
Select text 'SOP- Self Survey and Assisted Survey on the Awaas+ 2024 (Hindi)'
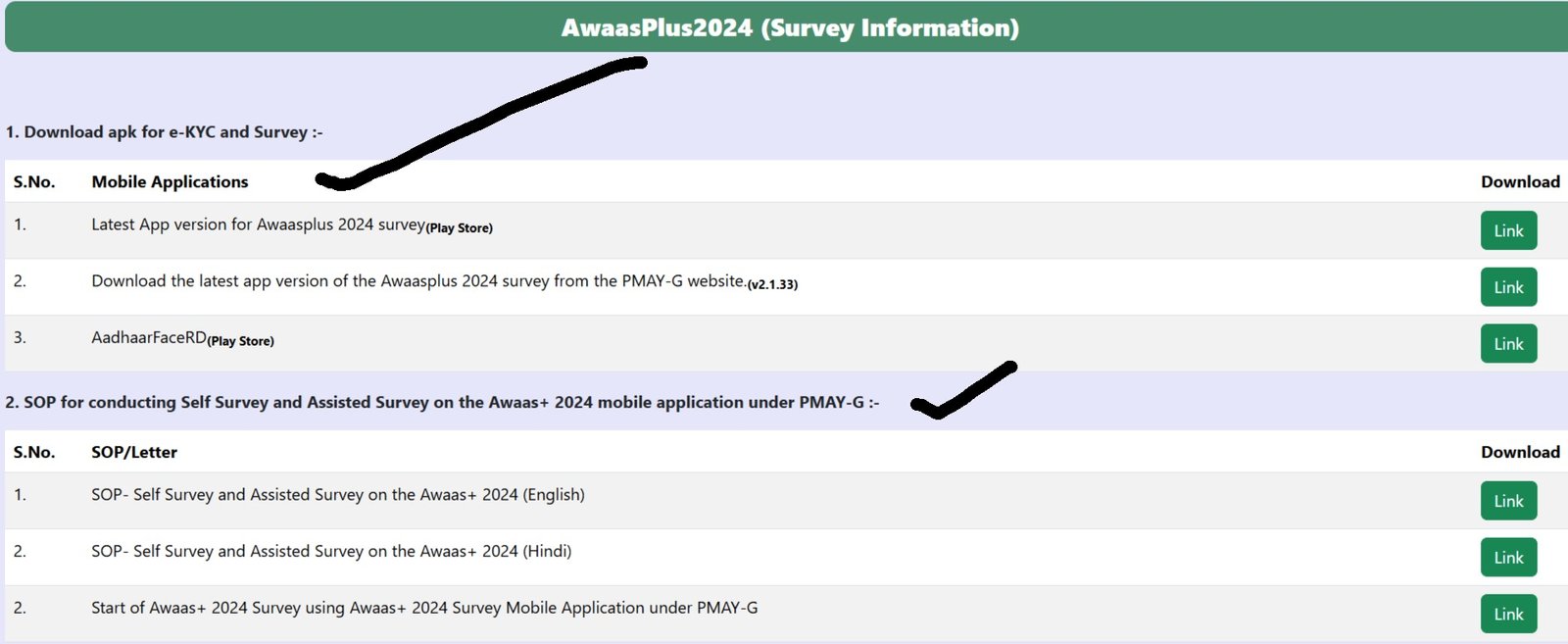point(331,552)
